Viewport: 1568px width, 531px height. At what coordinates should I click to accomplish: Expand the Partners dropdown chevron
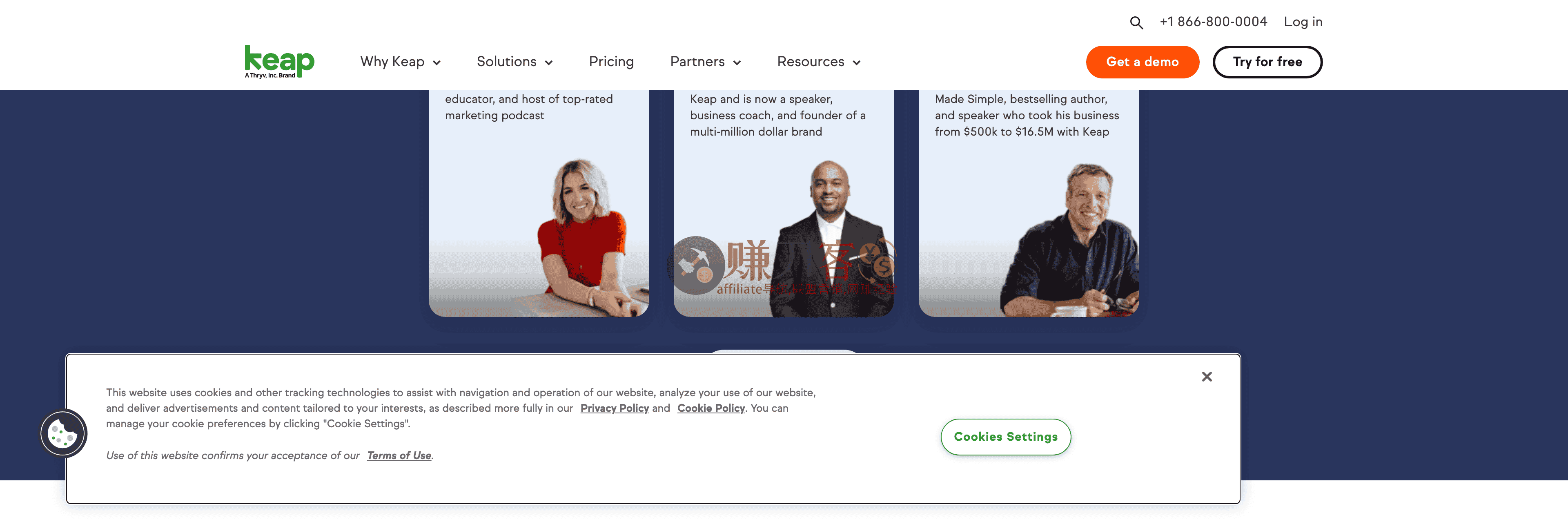coord(737,63)
